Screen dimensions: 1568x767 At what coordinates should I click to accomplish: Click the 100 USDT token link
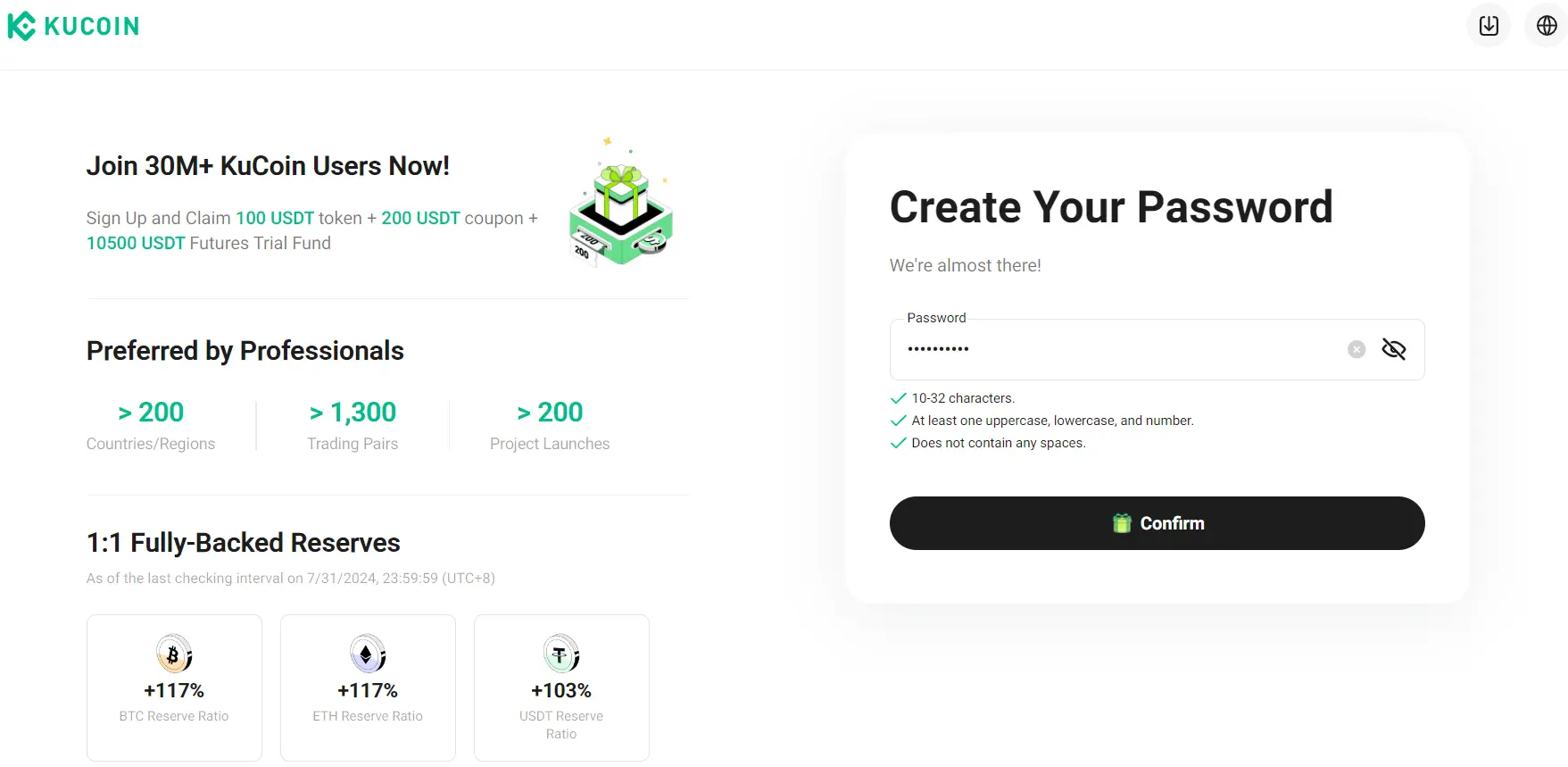[x=275, y=218]
